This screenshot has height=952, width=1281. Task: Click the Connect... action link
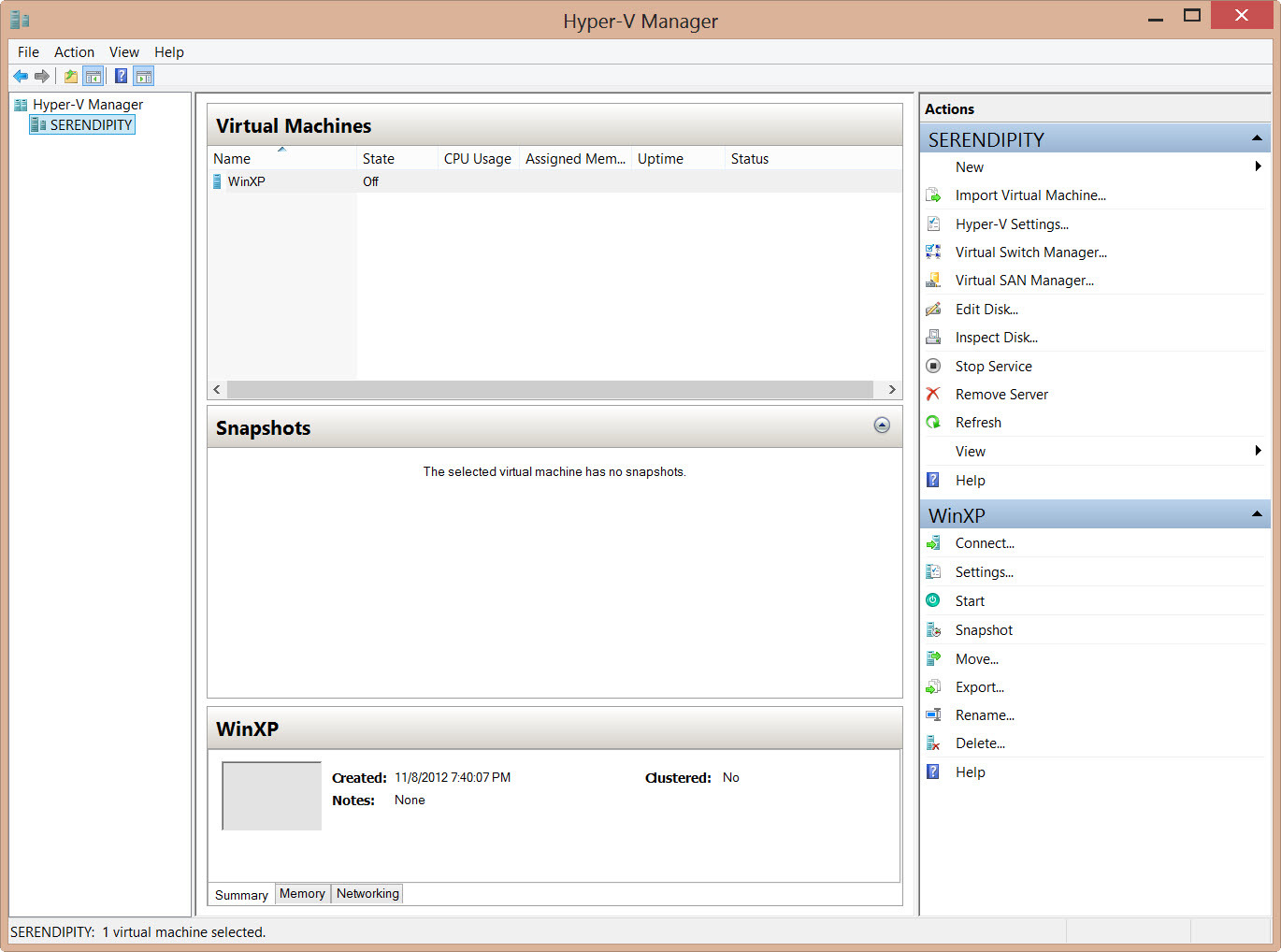(x=985, y=543)
